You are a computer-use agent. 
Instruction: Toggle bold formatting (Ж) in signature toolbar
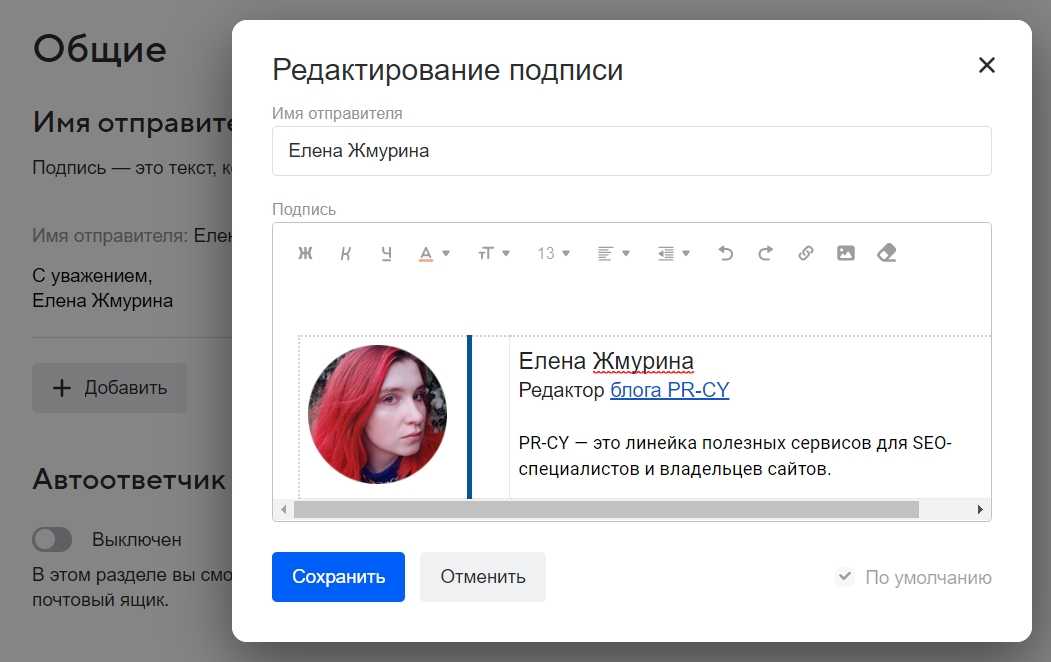coord(306,254)
